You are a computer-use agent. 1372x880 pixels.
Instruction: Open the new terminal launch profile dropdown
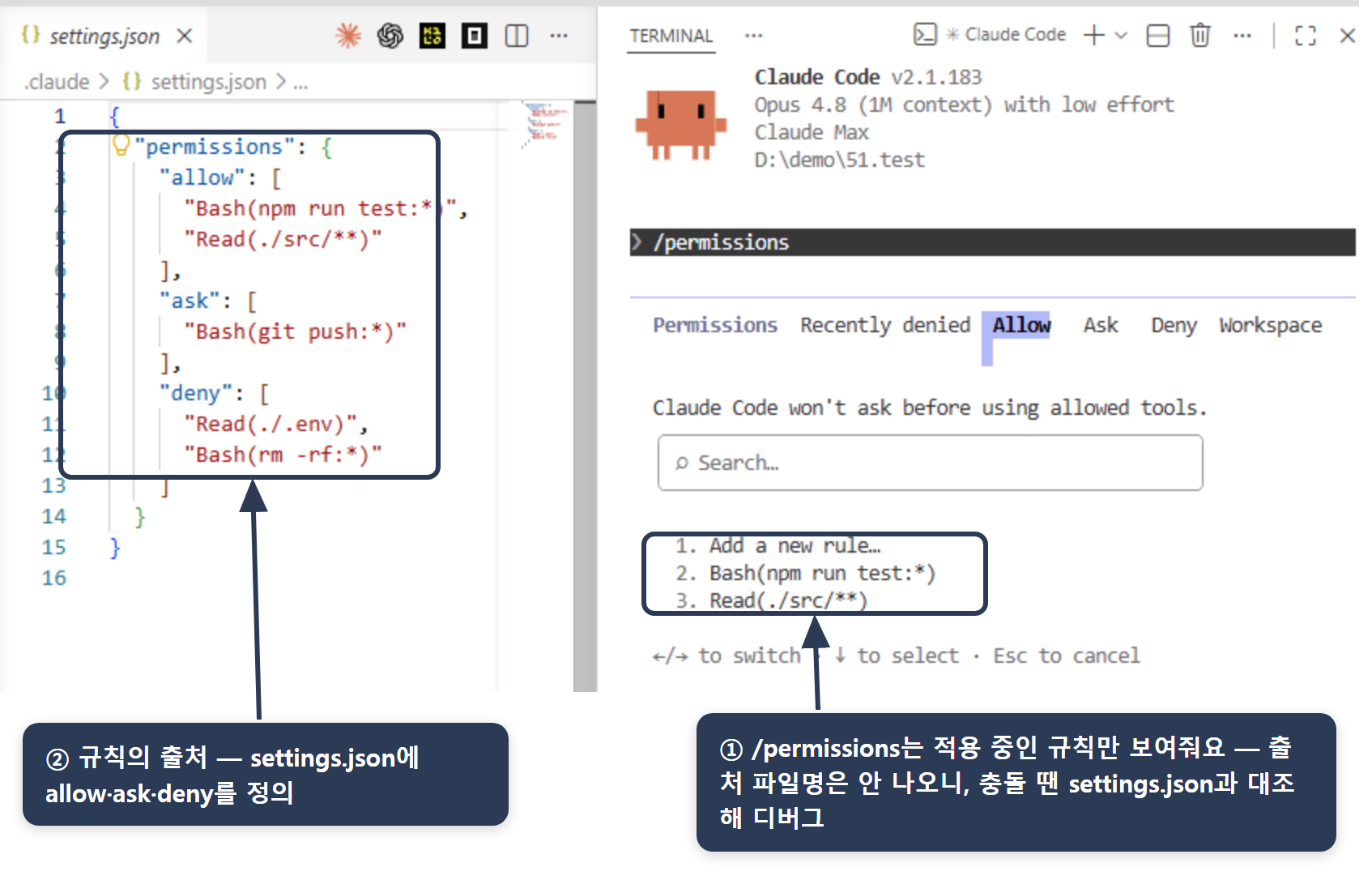[1121, 36]
